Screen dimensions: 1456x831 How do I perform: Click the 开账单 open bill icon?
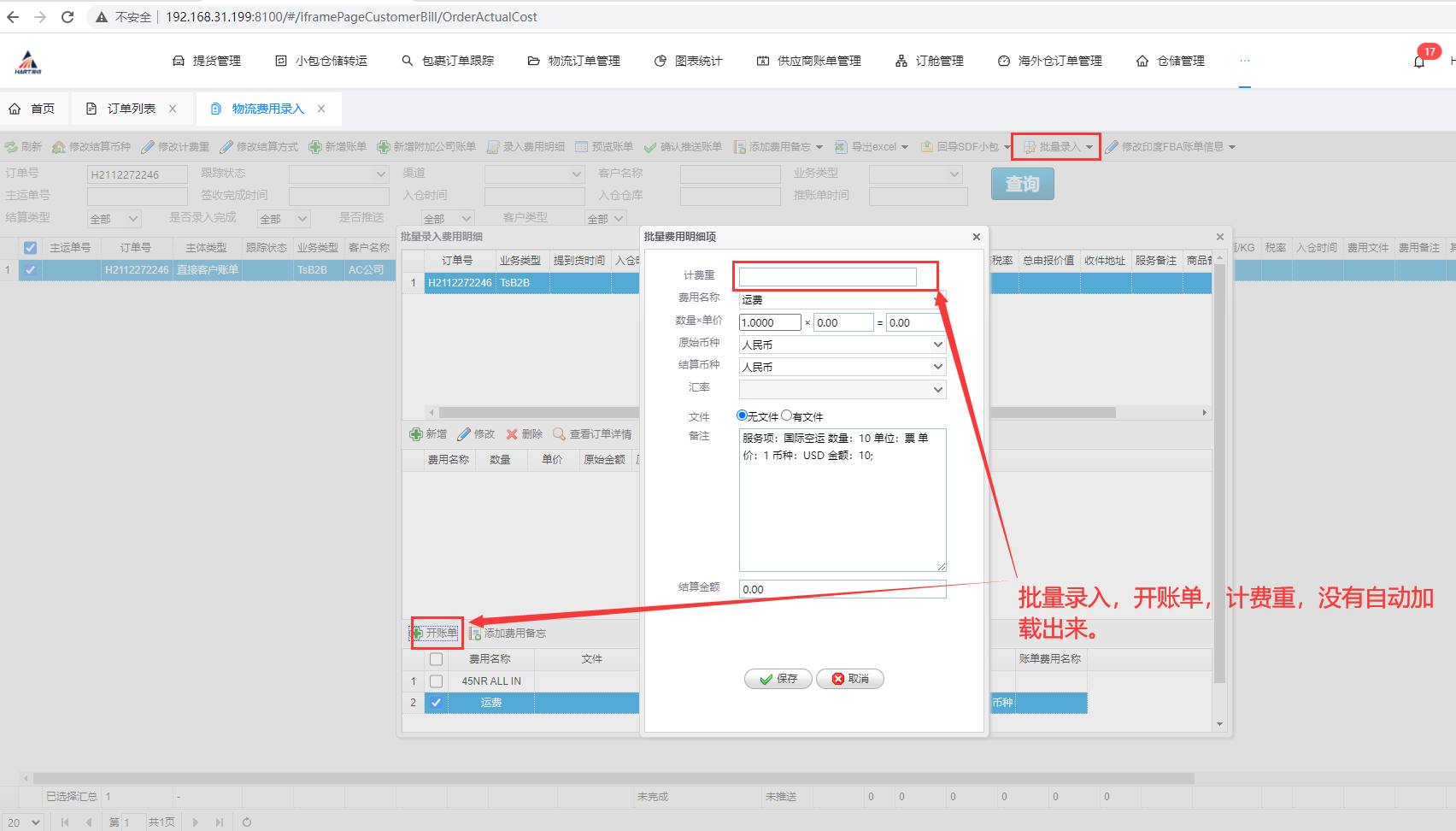(x=418, y=634)
